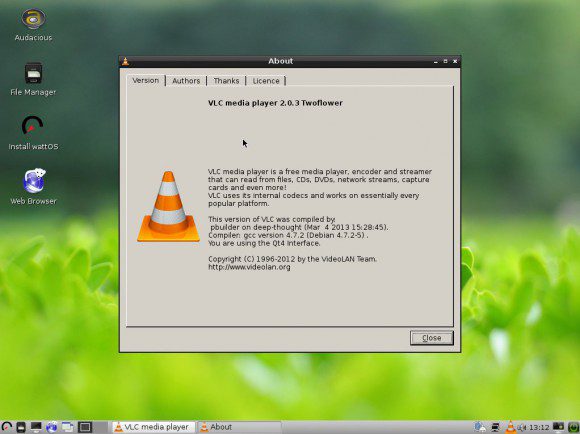
Task: Click the VLC cone in About title bar
Action: tap(125, 61)
